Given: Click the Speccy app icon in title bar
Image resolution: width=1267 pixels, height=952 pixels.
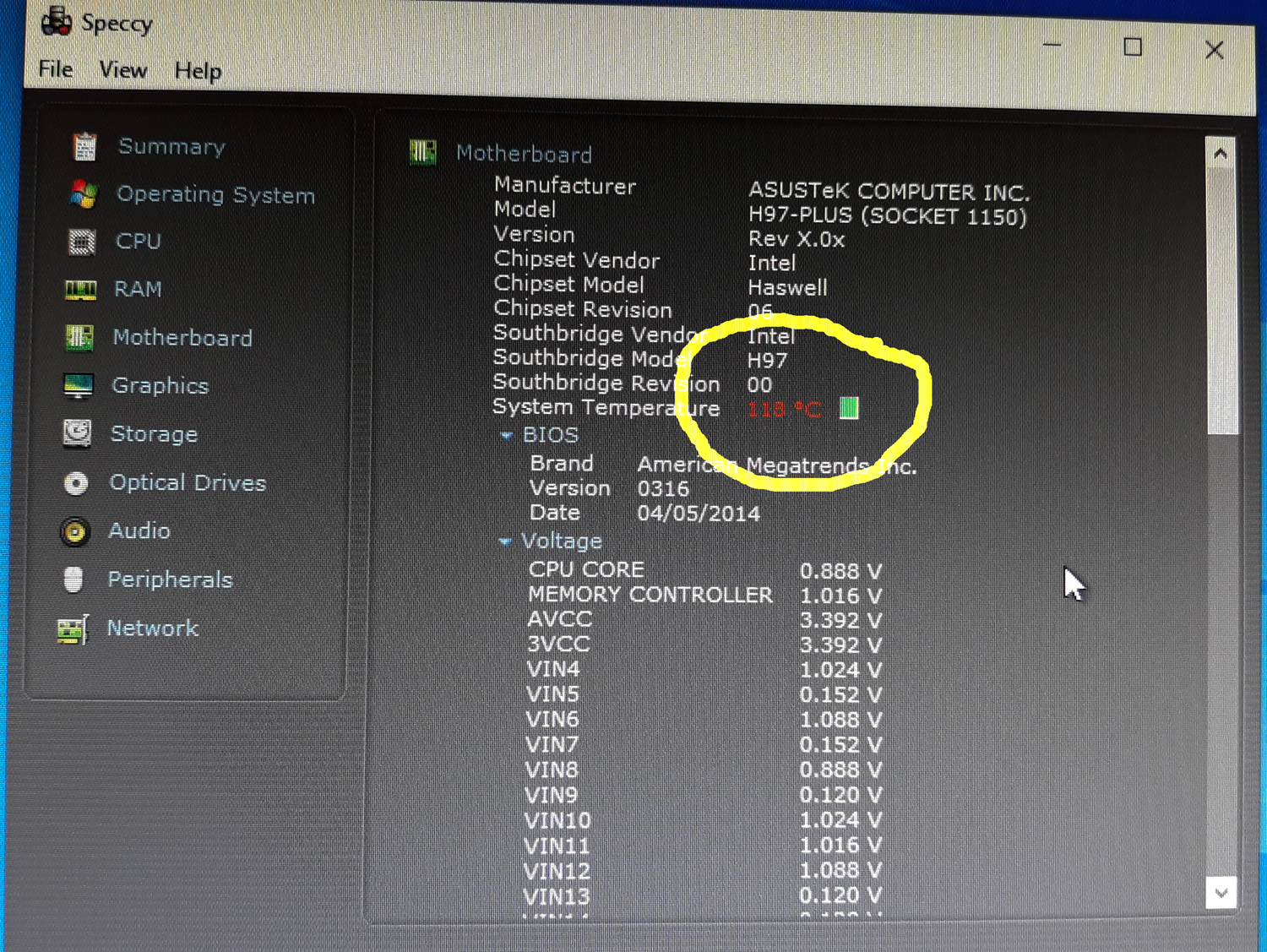Looking at the screenshot, I should coord(57,22).
